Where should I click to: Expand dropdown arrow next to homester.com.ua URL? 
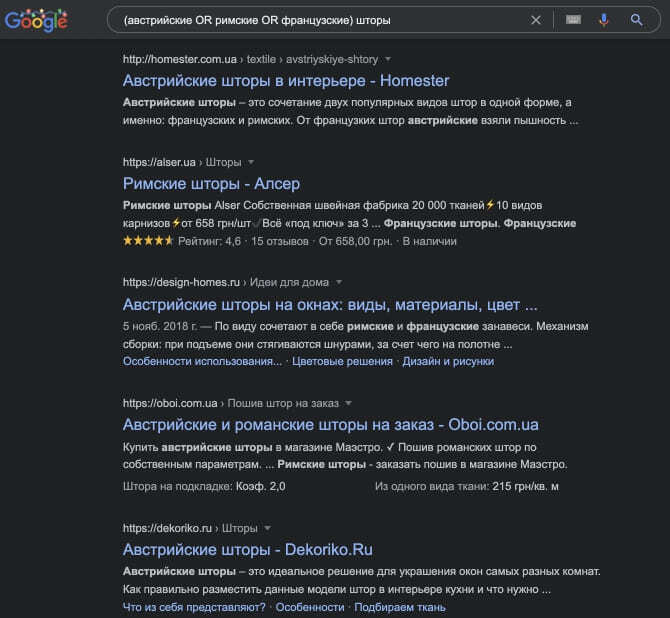click(388, 59)
